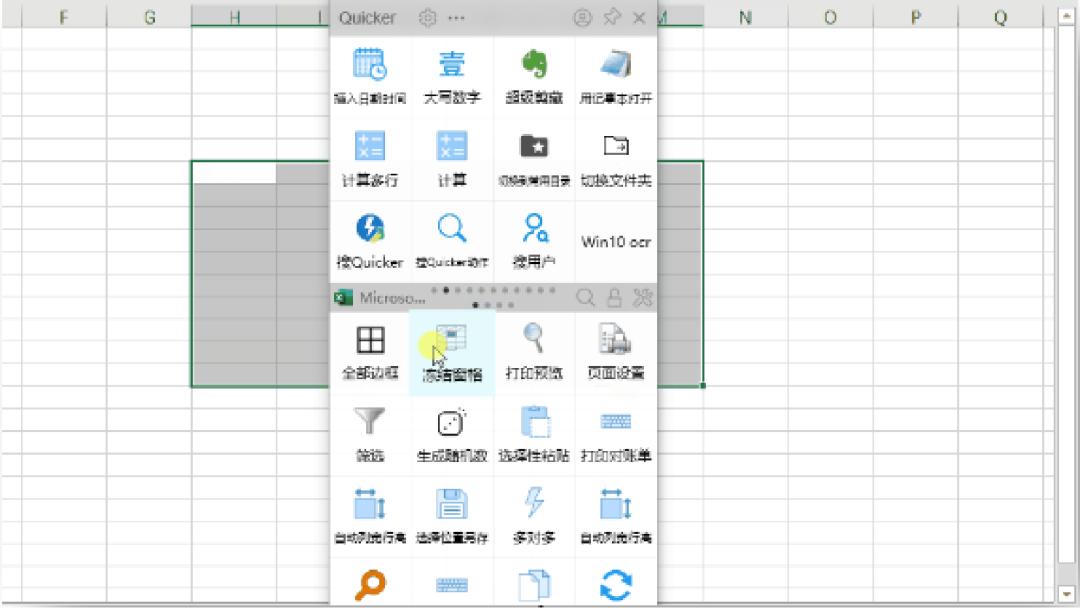
Task: Launch the Evernote Super Clip (超级剪藏) action
Action: pyautogui.click(x=535, y=75)
